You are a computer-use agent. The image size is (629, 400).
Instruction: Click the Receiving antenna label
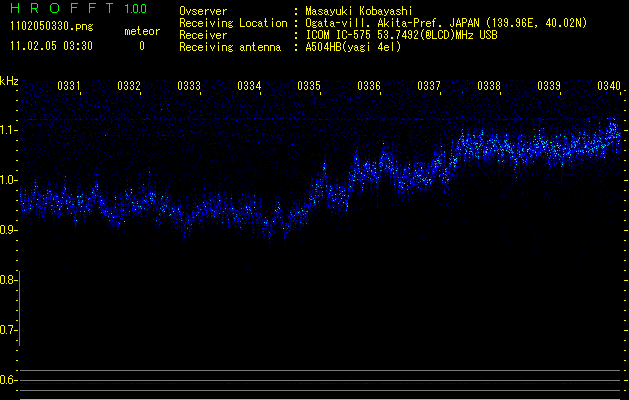(230, 47)
